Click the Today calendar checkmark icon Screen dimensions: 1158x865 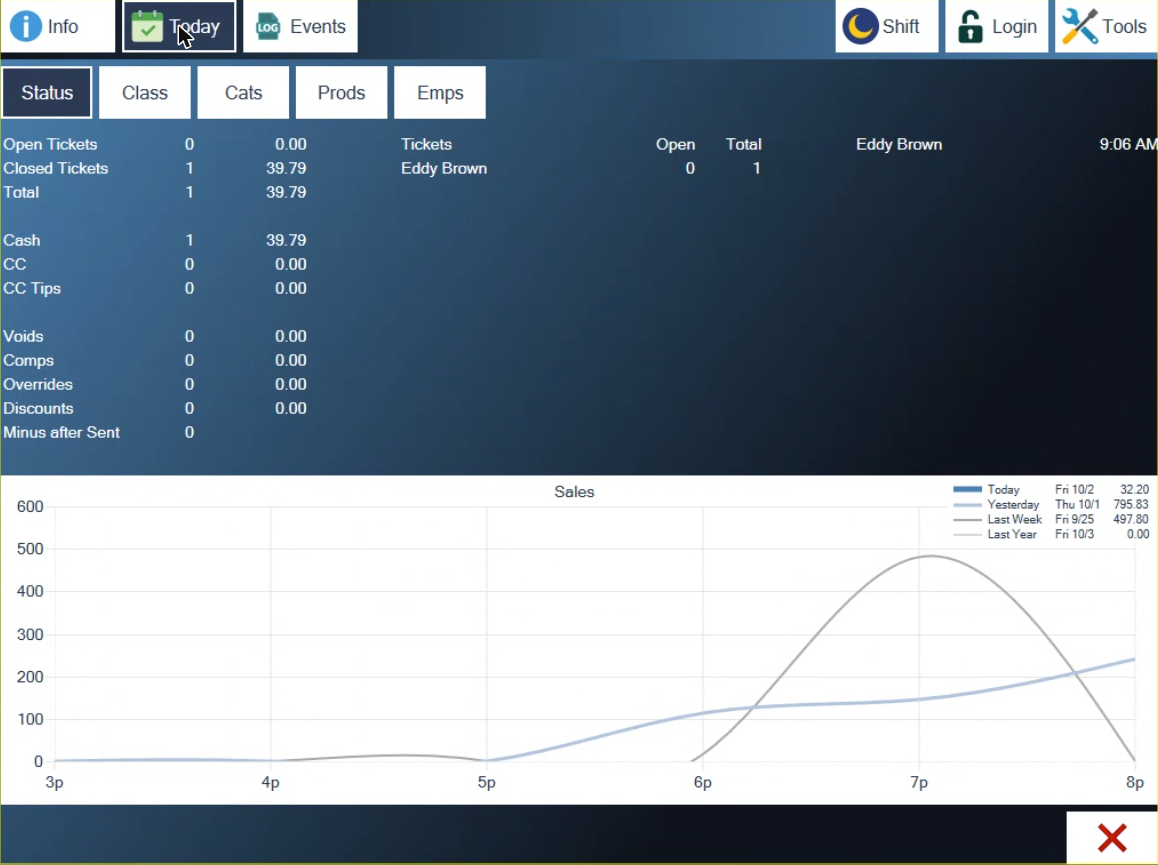(x=147, y=27)
